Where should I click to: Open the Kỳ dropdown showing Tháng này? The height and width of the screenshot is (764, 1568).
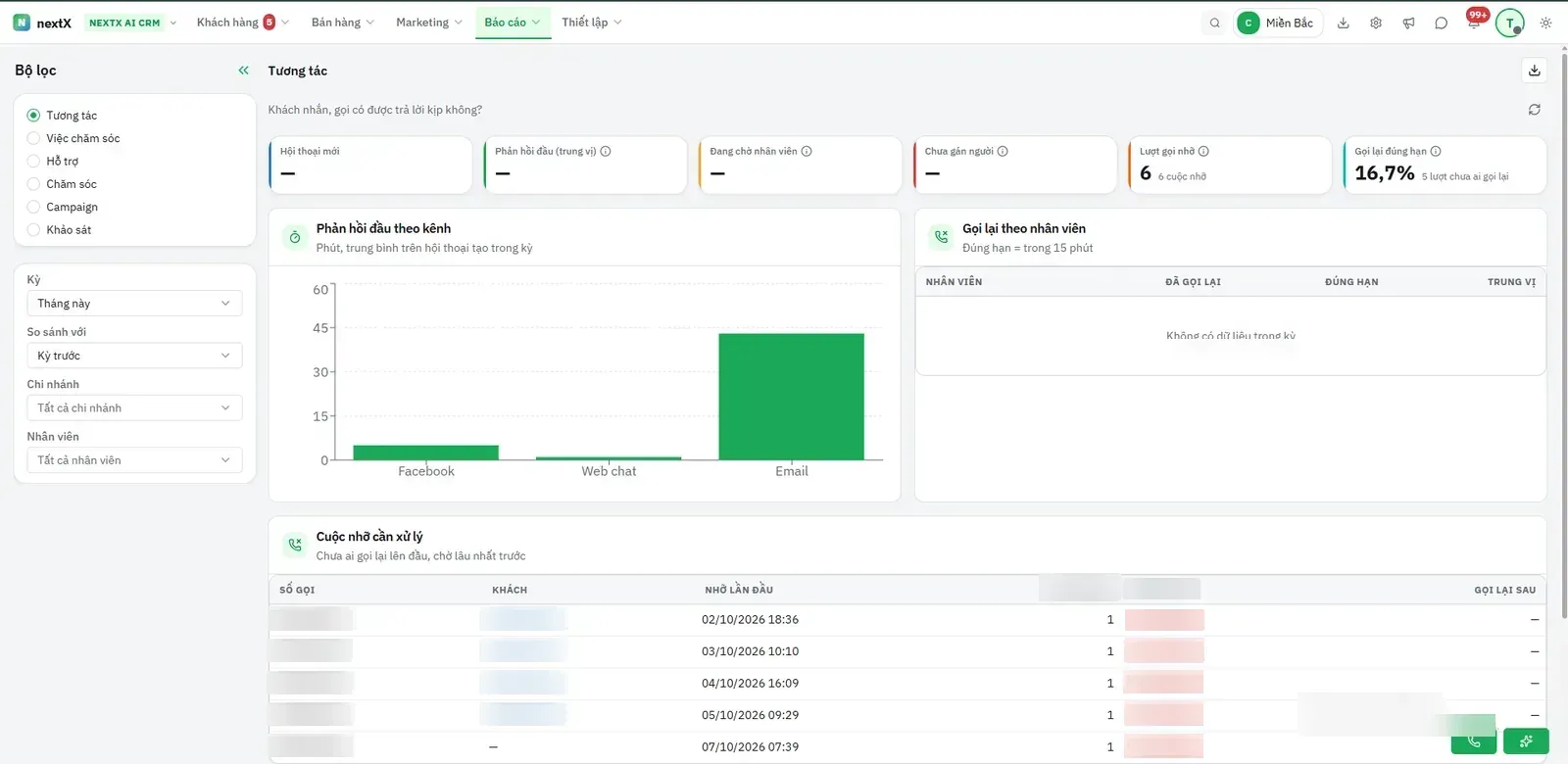click(x=134, y=304)
